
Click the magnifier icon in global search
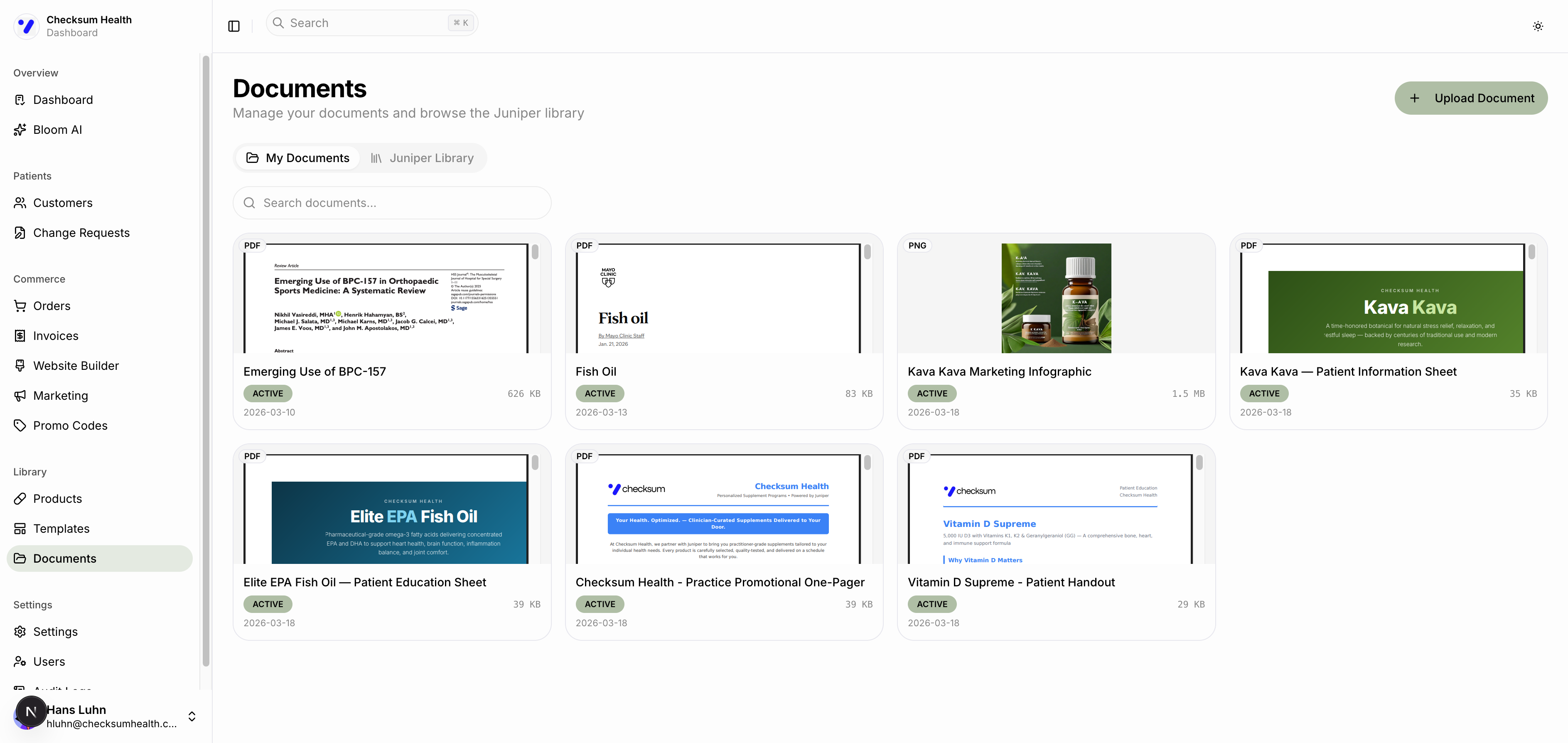tap(278, 23)
